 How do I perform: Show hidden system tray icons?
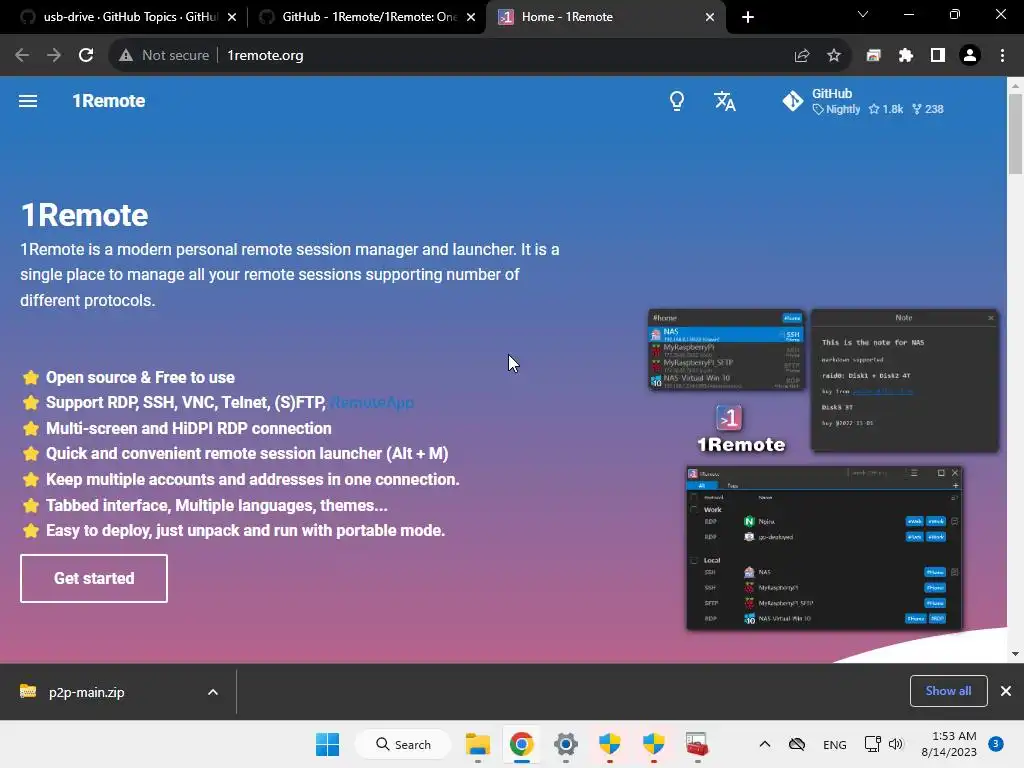click(x=765, y=744)
